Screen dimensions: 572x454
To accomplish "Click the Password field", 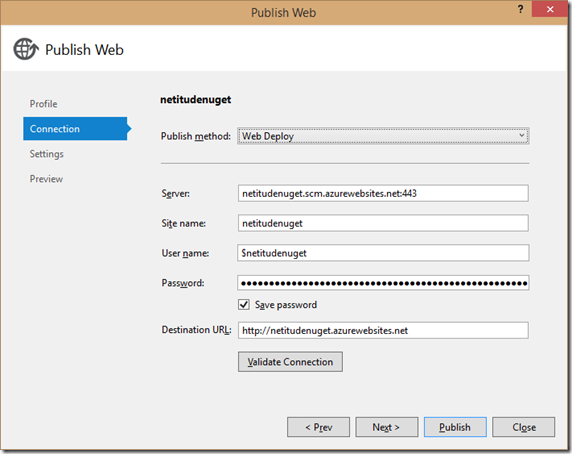I will point(383,283).
